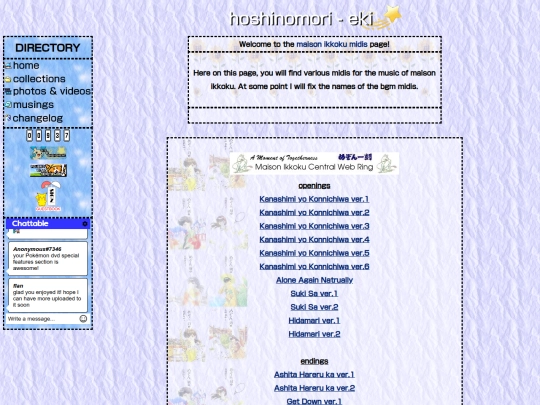Play Kanashimi yo Konnichiwa ver.3
The image size is (540, 405).
click(314, 226)
